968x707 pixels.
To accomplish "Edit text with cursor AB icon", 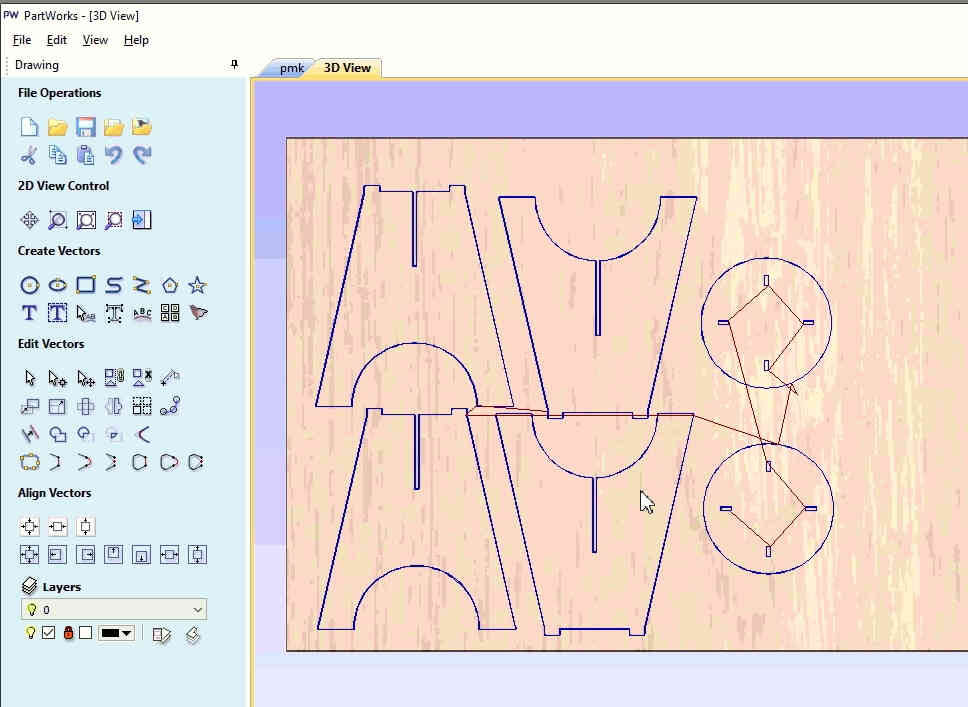I will coord(86,313).
